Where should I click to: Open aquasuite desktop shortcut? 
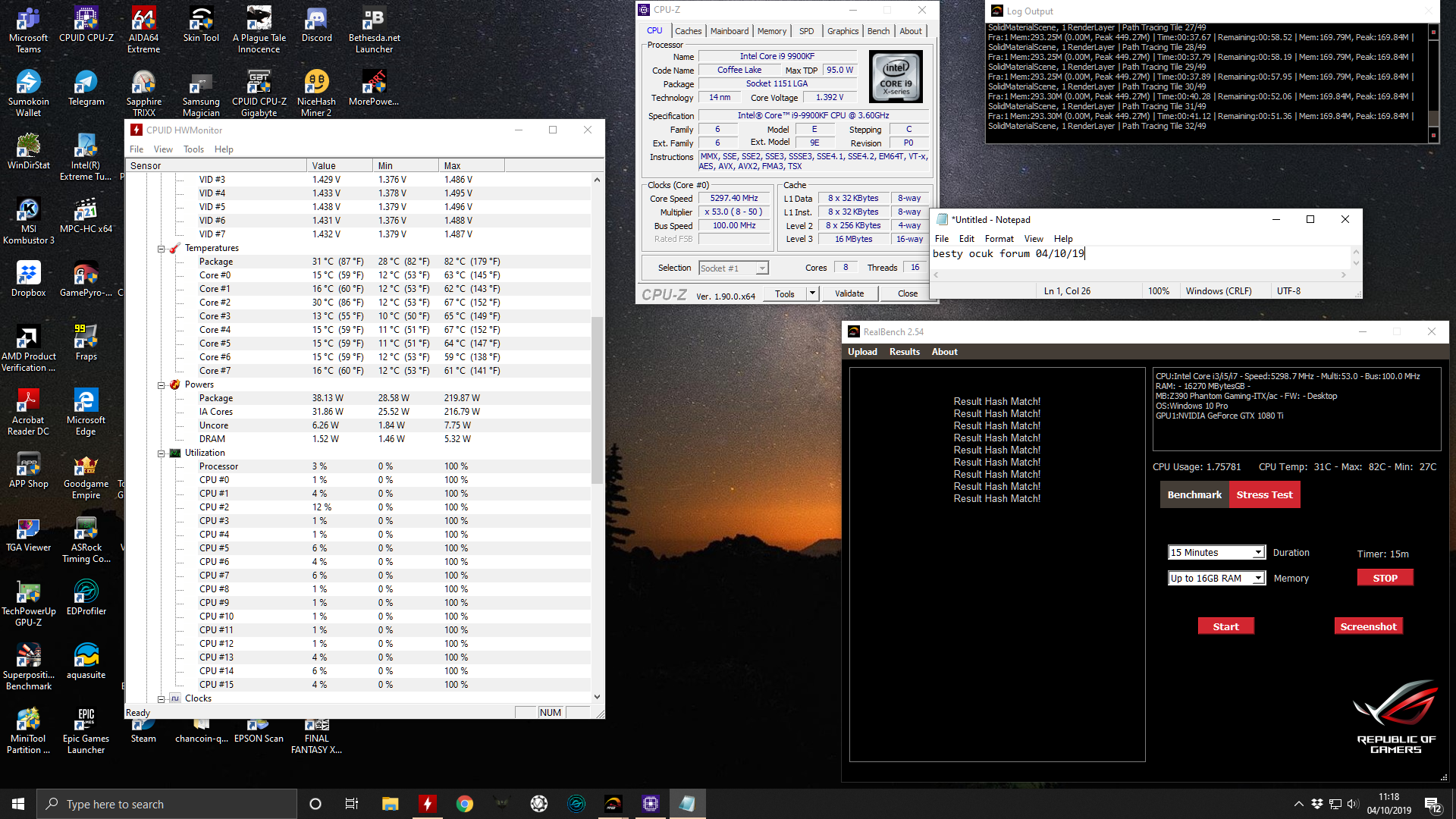[x=86, y=662]
